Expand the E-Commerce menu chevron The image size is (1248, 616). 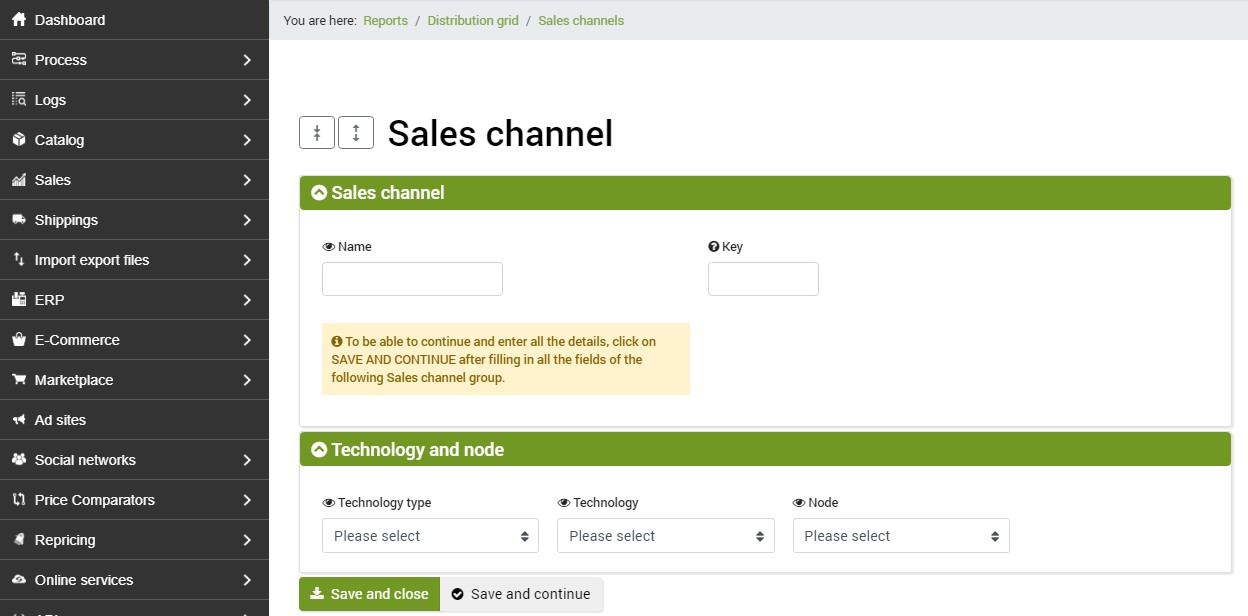click(x=247, y=340)
